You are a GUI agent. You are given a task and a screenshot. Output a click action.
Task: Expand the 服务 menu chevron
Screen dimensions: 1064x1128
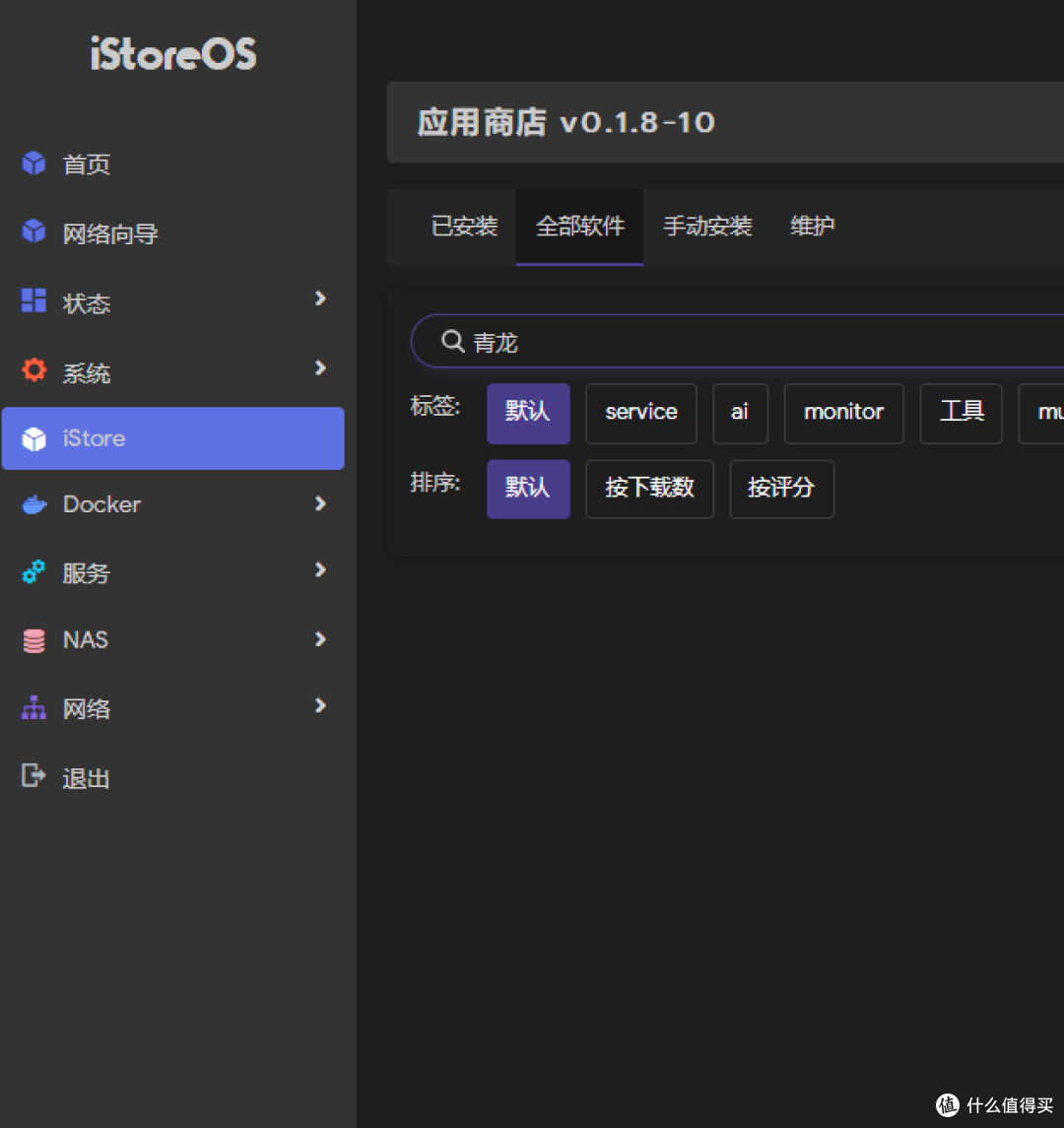pyautogui.click(x=321, y=569)
